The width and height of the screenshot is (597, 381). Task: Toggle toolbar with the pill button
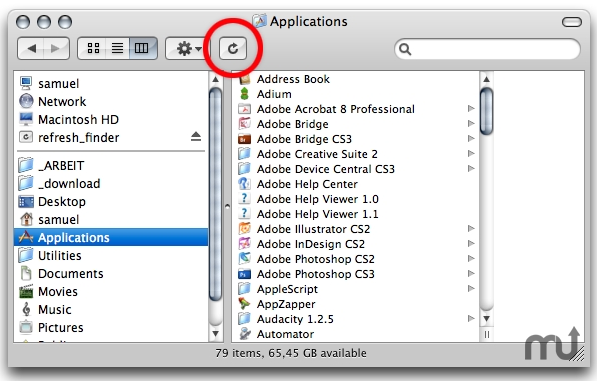(571, 22)
